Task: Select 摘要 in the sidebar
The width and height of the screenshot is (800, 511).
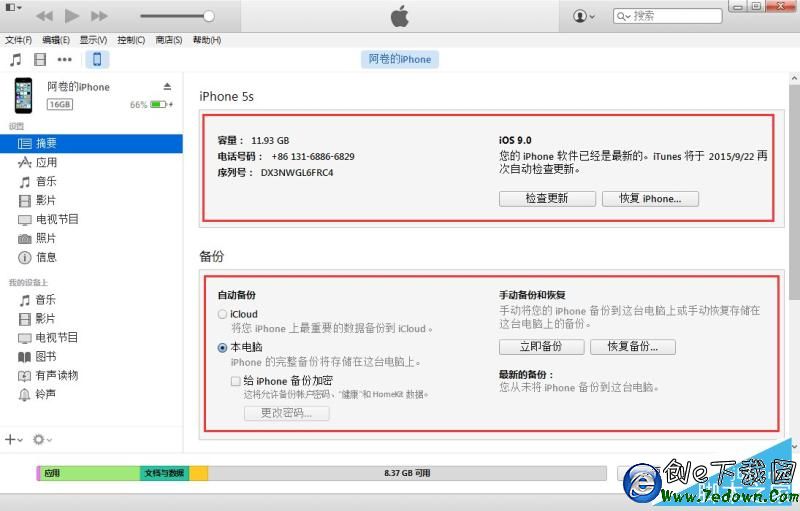Action: (x=91, y=143)
